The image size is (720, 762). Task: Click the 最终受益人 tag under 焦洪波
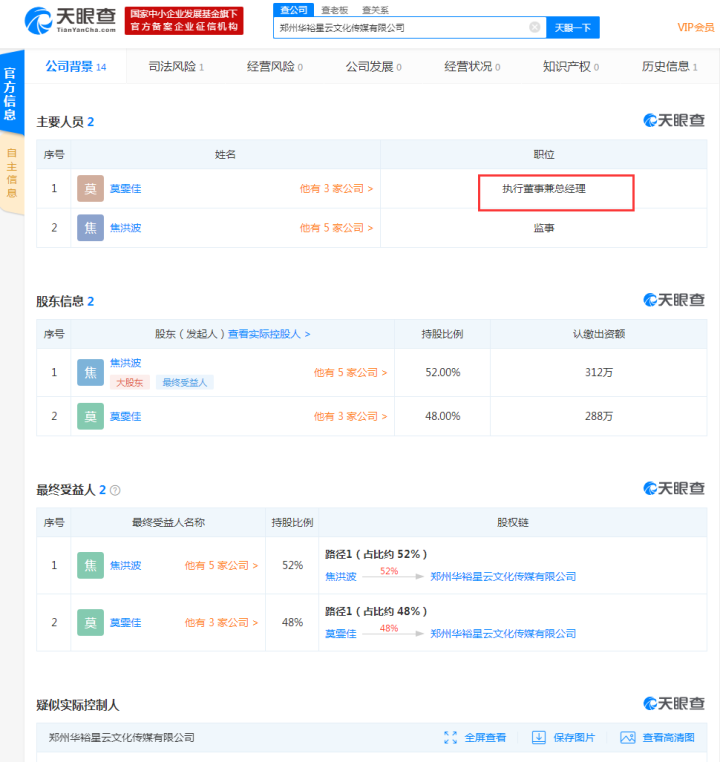(x=185, y=382)
